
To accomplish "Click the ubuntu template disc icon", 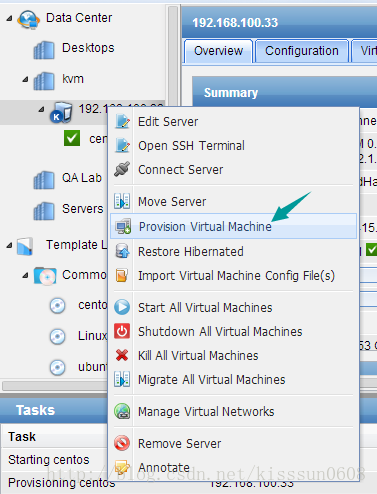I will [x=57, y=367].
